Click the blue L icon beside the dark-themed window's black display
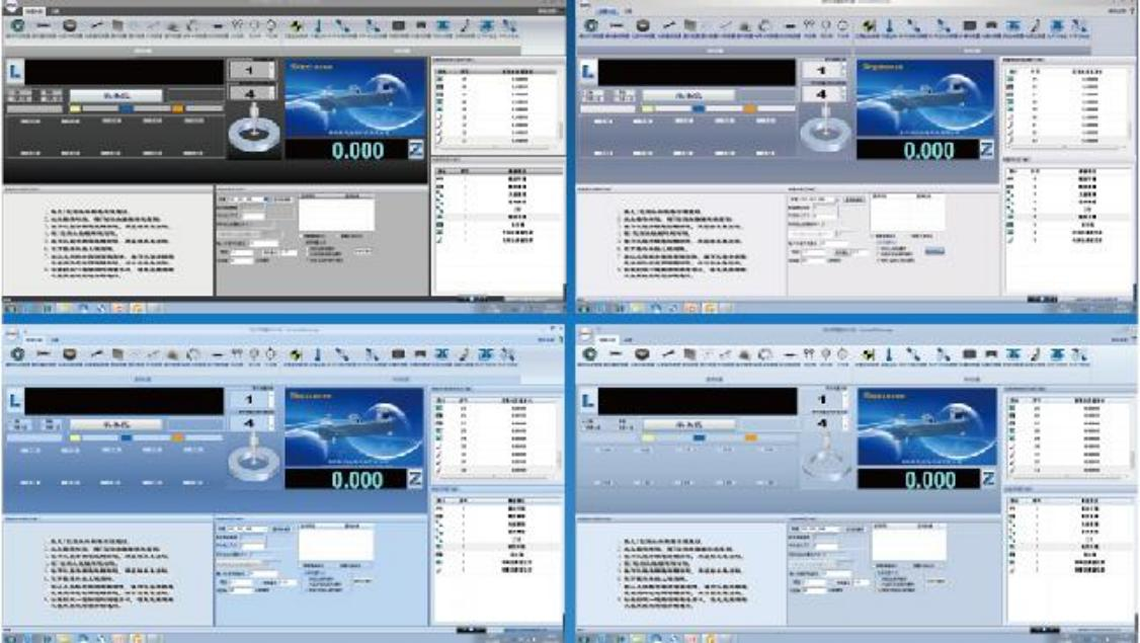This screenshot has height=643, width=1140. [15, 72]
